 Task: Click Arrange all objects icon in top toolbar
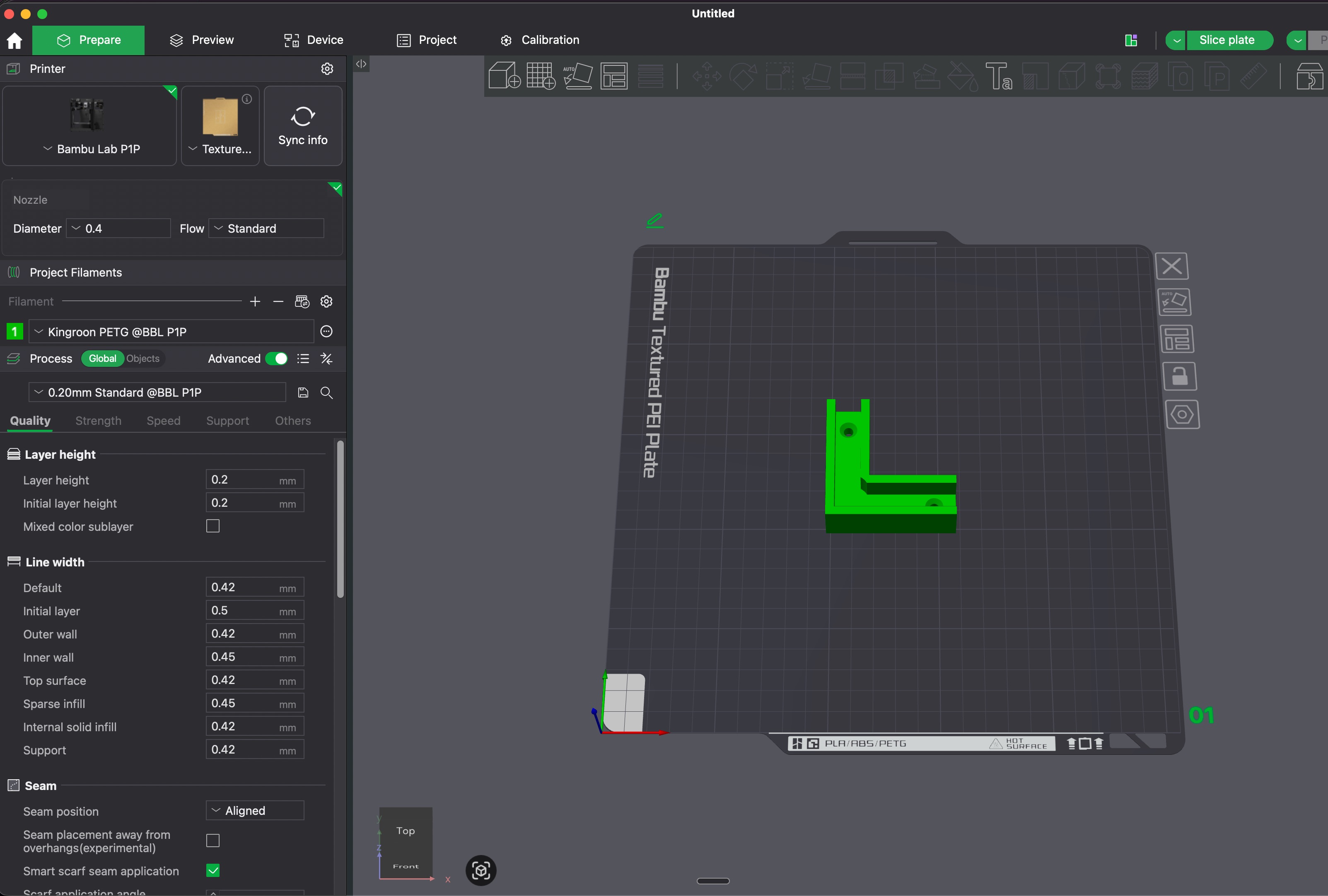click(x=614, y=75)
